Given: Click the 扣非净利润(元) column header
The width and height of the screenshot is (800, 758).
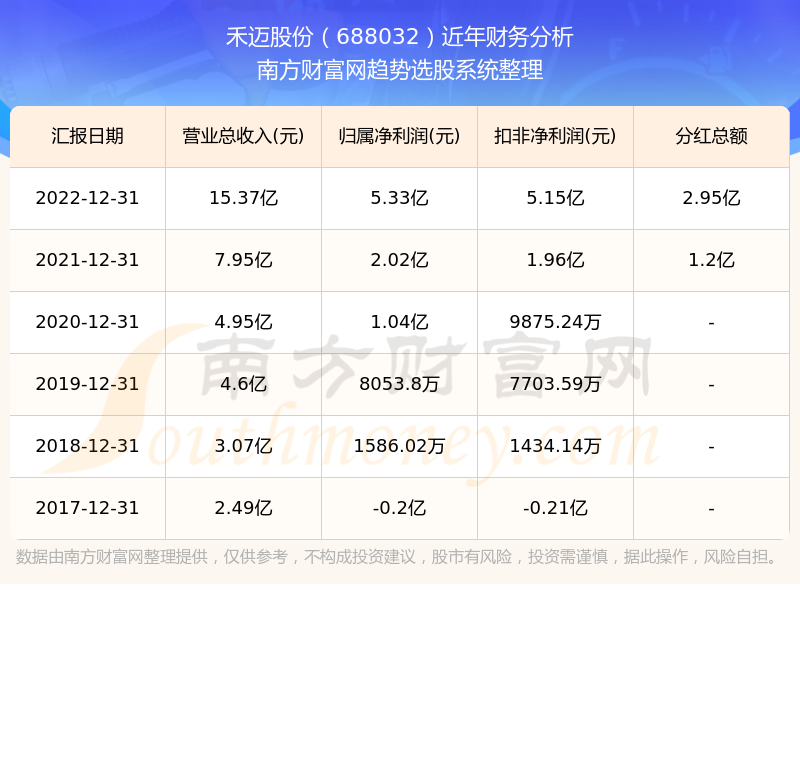Looking at the screenshot, I should [x=555, y=136].
